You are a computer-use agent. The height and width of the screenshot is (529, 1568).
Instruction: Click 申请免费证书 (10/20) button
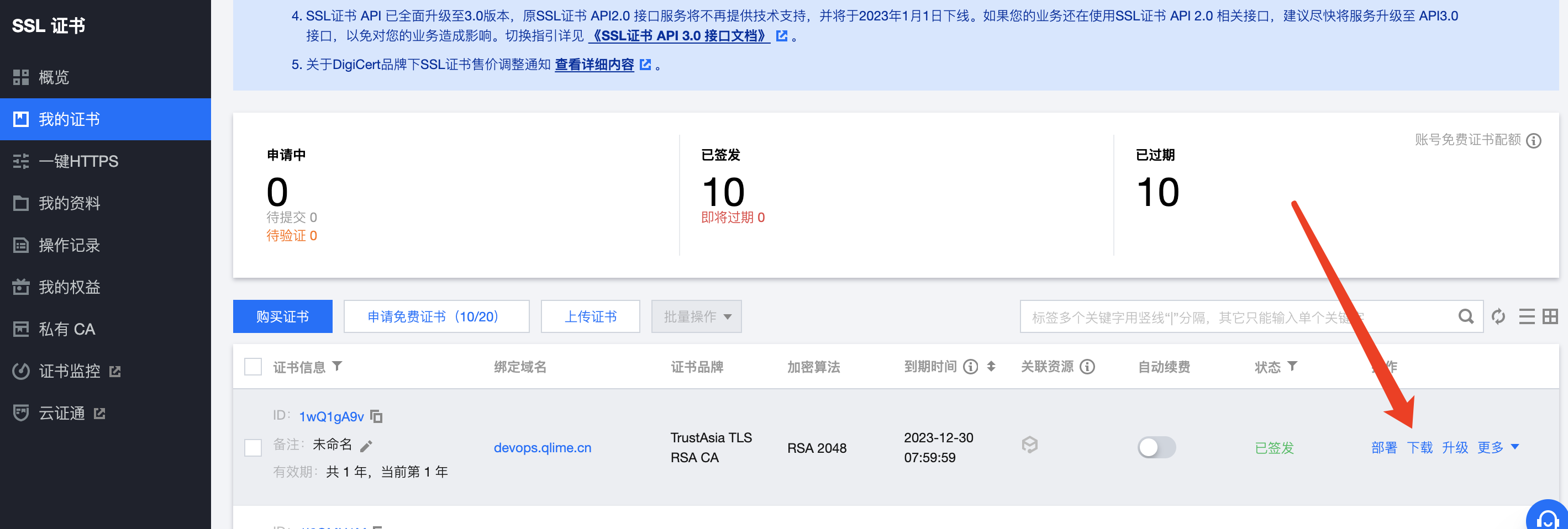coord(436,316)
